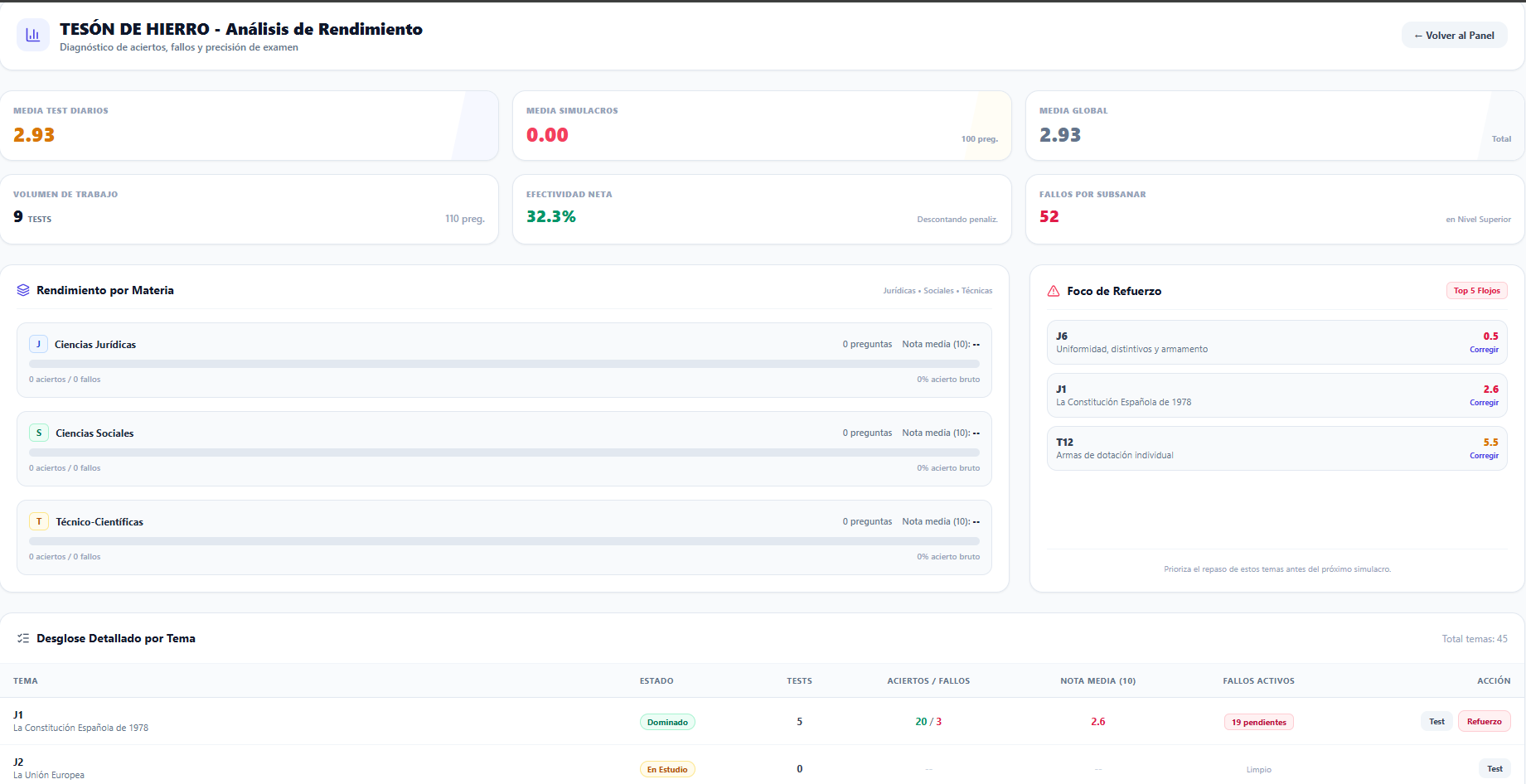Click the layers icon beside Rendimiento por Materia
The height and width of the screenshot is (784, 1526).
click(23, 290)
